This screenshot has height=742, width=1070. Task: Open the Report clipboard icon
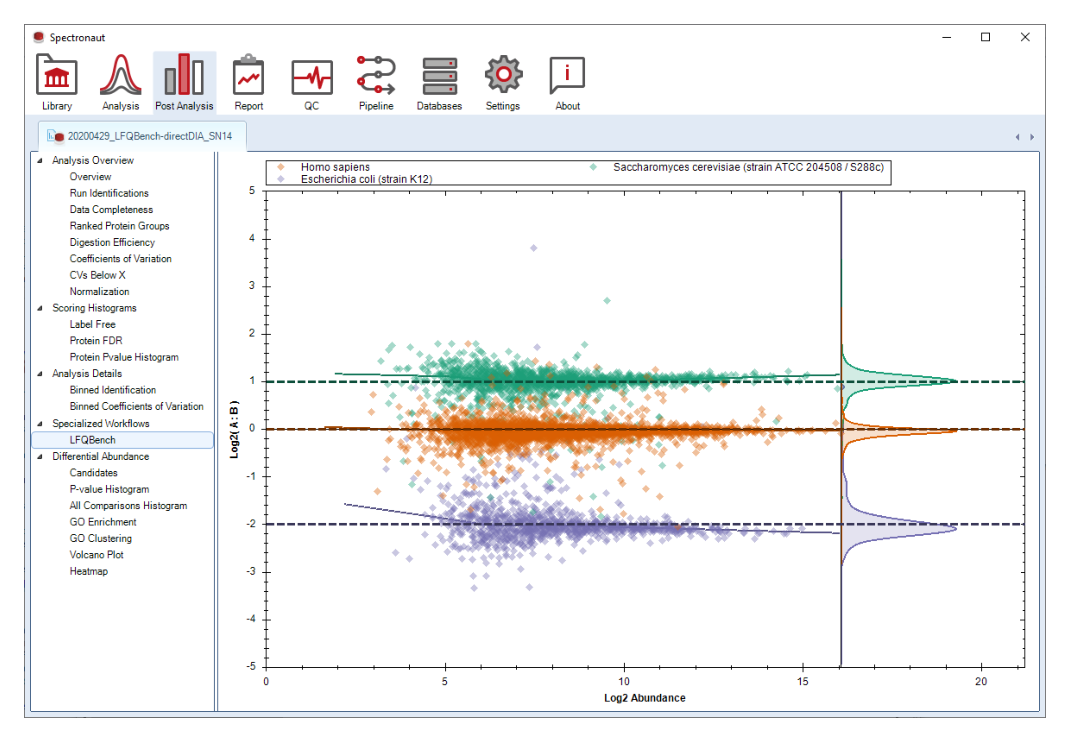tap(248, 82)
